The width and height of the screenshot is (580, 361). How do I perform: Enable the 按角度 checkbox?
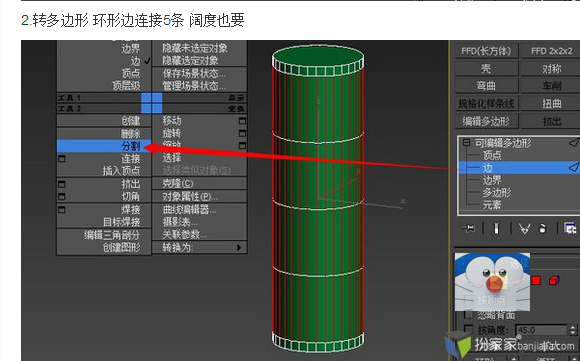point(468,329)
